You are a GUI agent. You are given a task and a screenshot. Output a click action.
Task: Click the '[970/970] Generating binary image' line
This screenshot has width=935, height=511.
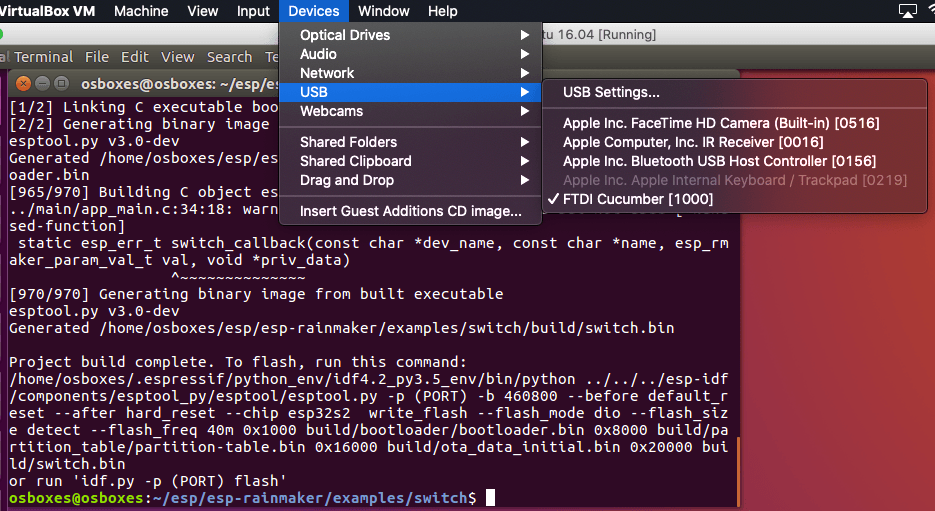(x=256, y=294)
